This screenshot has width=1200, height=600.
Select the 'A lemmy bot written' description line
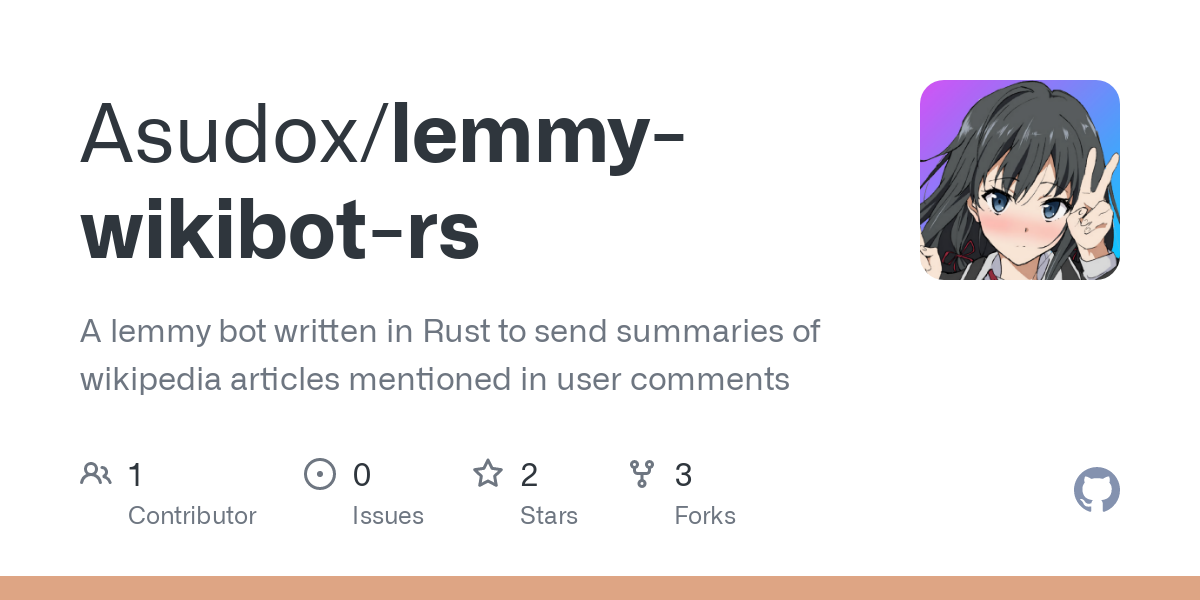[x=450, y=331]
